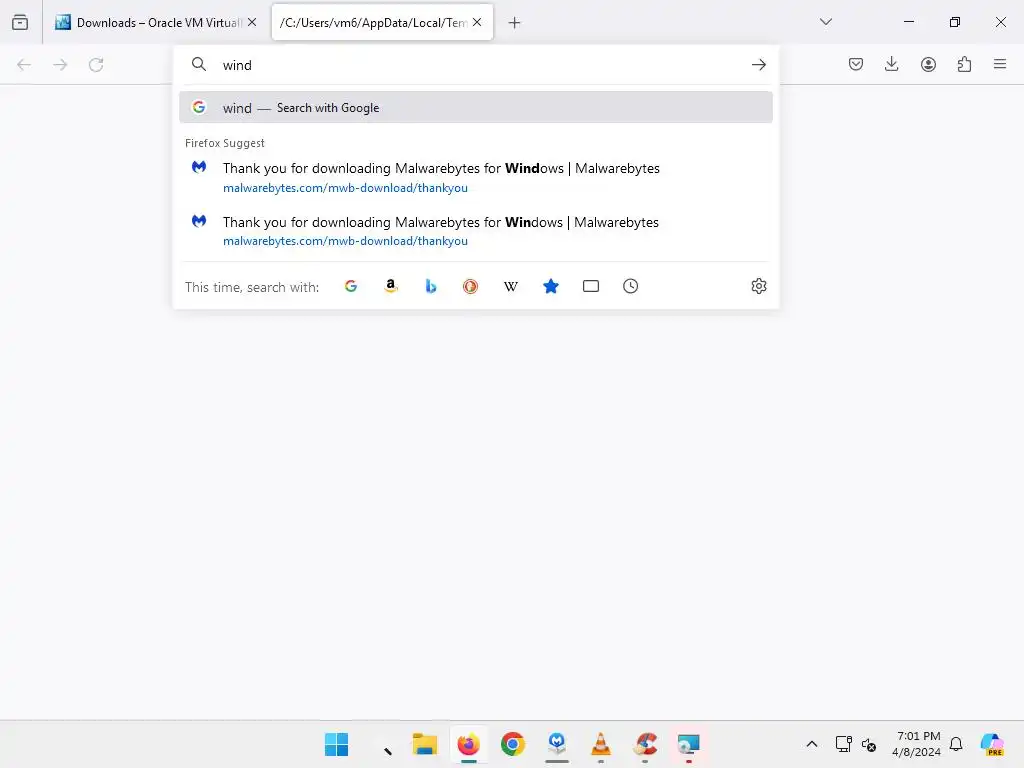1024x768 pixels.
Task: Open the Downloads panel icon
Action: pyautogui.click(x=891, y=64)
